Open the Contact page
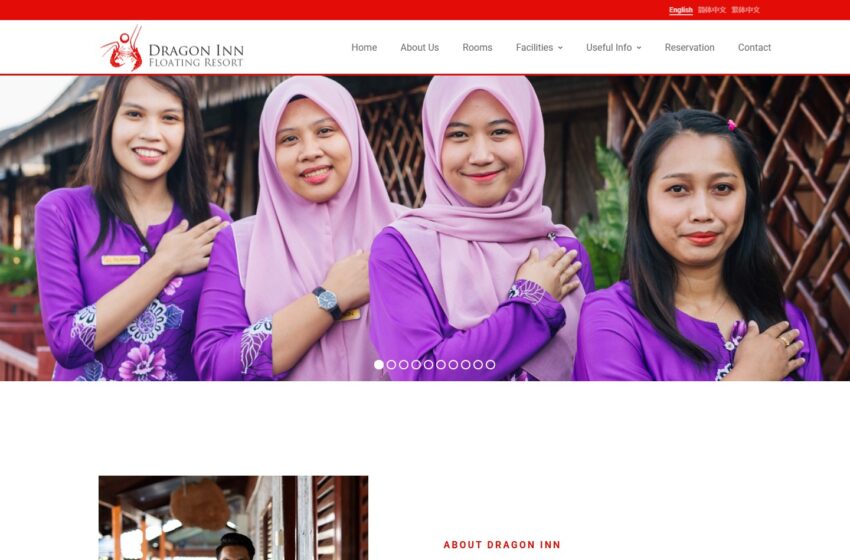850x560 pixels. [754, 48]
